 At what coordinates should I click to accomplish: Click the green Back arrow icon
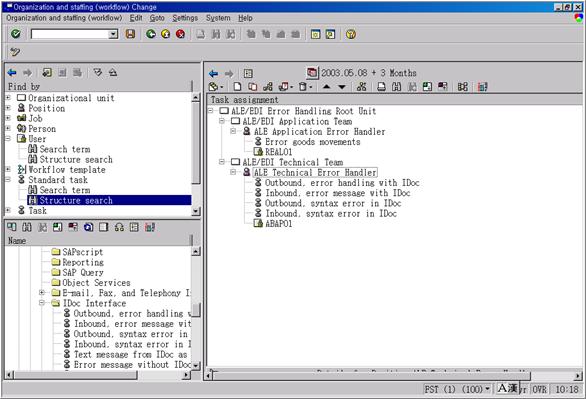coord(151,34)
